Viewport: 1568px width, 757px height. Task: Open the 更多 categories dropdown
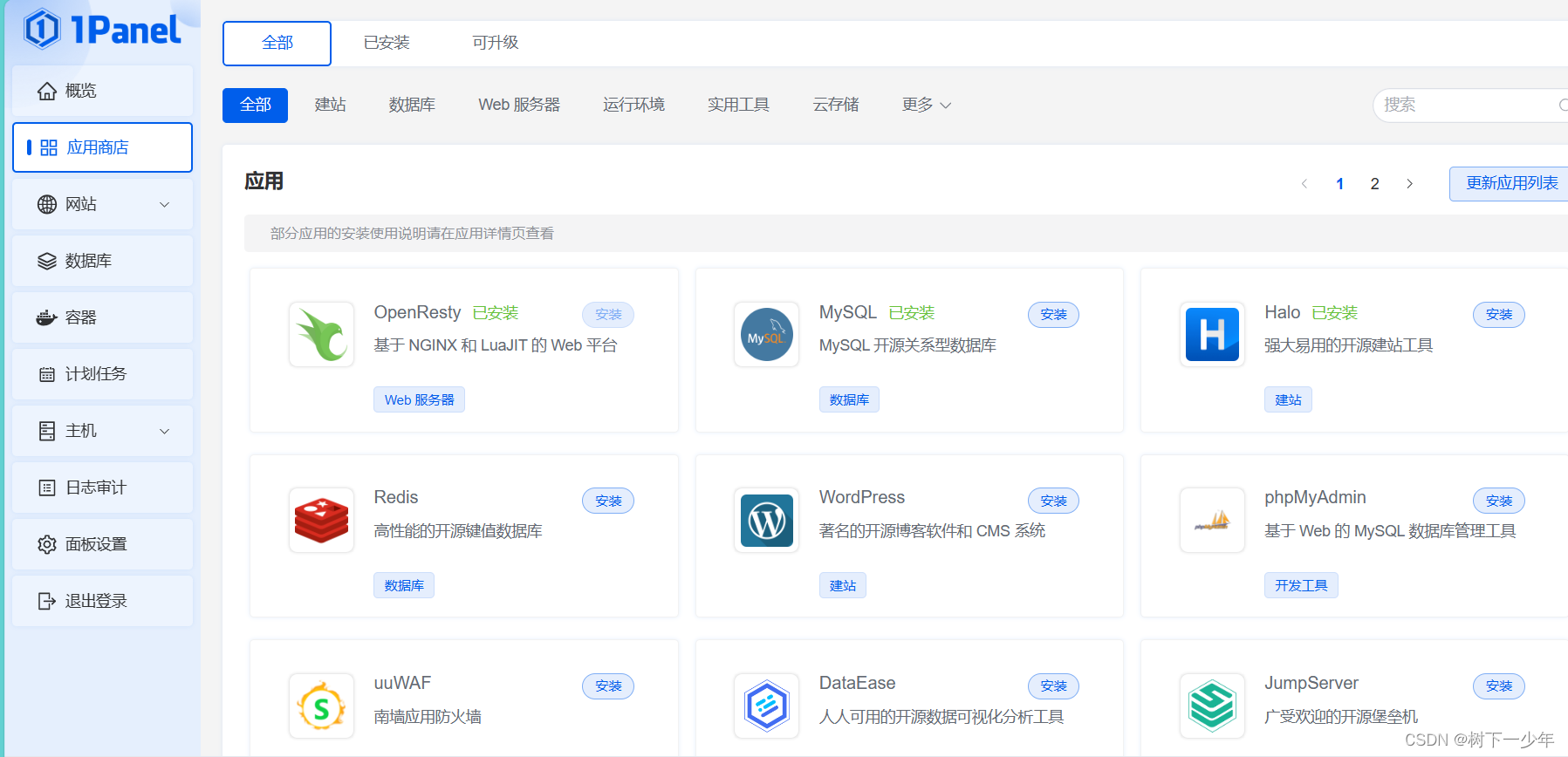[927, 105]
